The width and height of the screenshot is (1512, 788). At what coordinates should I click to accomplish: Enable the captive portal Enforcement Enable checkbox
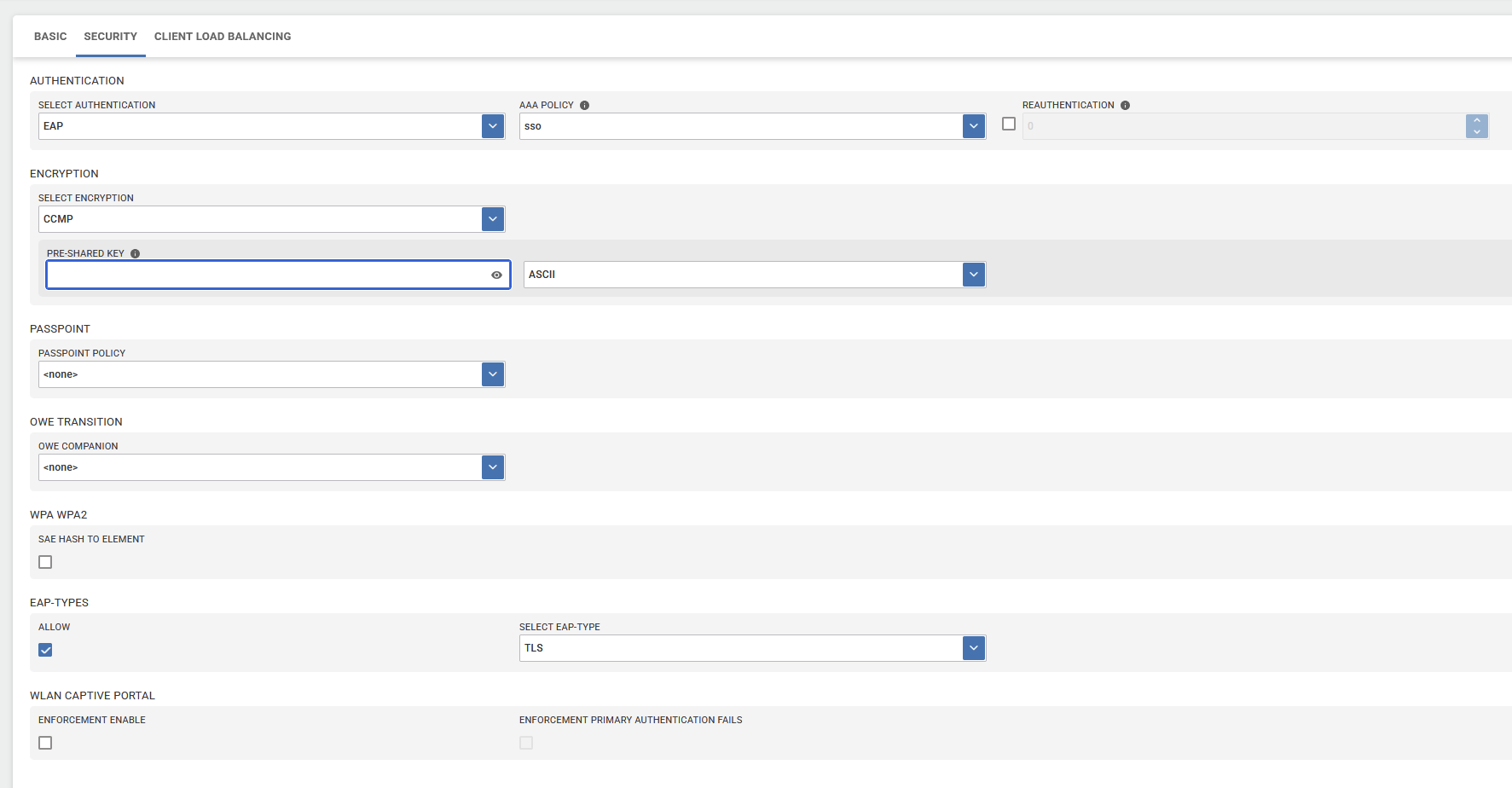(45, 743)
